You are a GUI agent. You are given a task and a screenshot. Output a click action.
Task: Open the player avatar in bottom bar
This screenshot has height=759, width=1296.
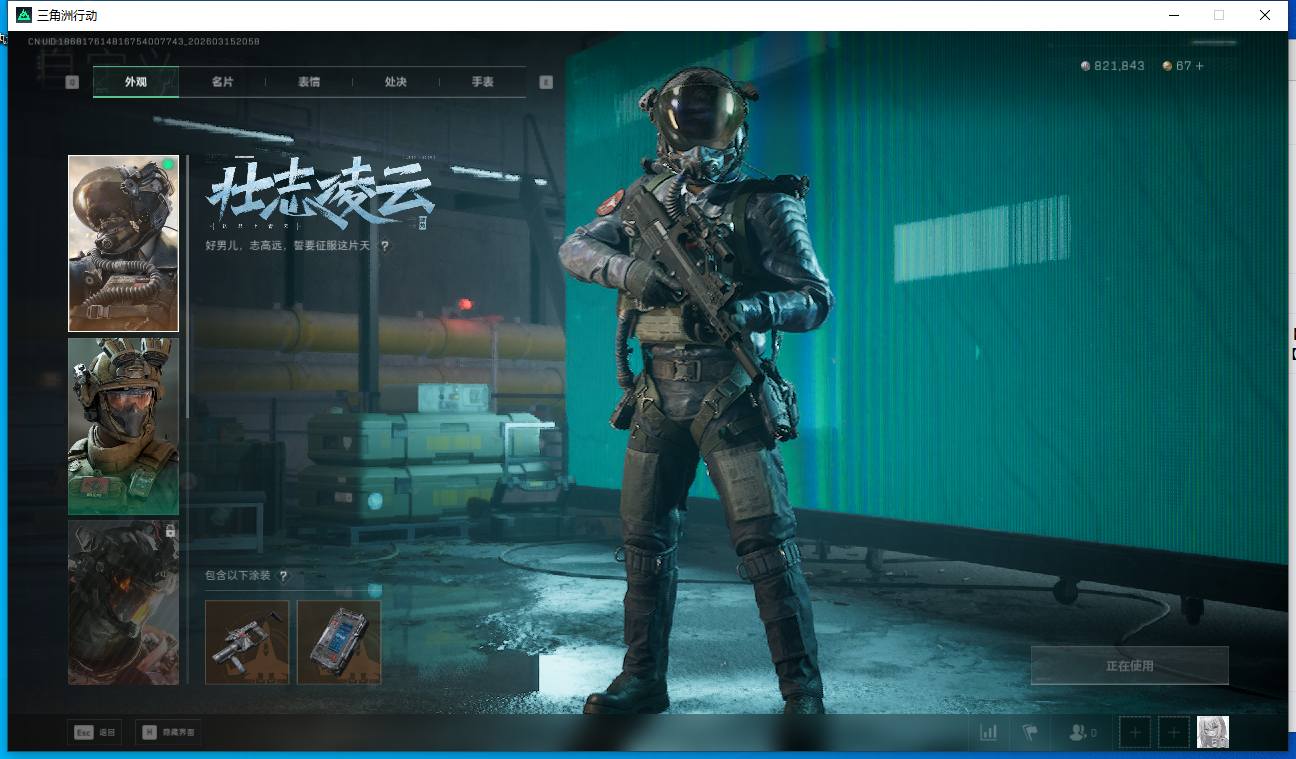(1213, 732)
